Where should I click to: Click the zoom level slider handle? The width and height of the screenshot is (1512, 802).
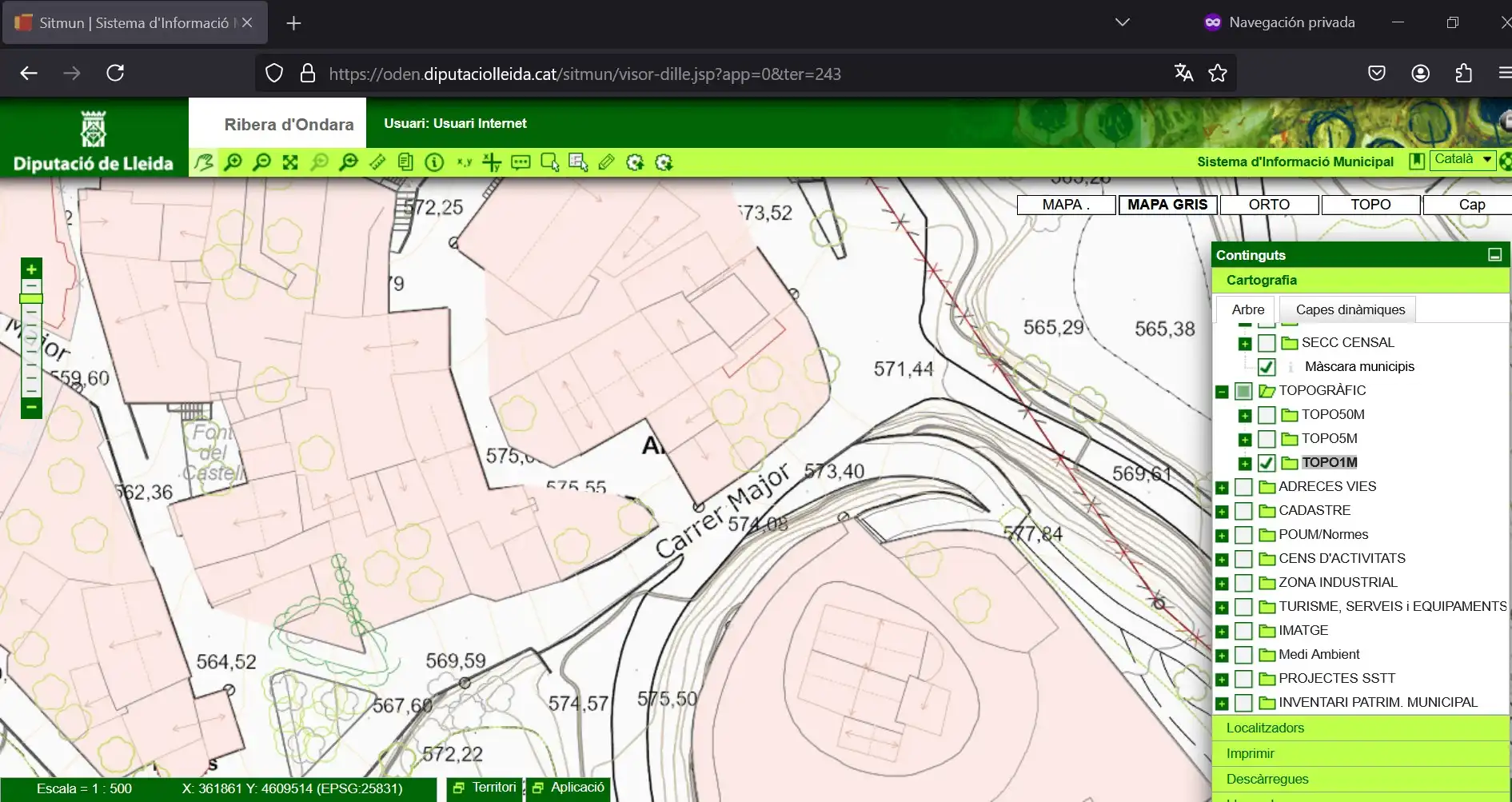(x=31, y=299)
